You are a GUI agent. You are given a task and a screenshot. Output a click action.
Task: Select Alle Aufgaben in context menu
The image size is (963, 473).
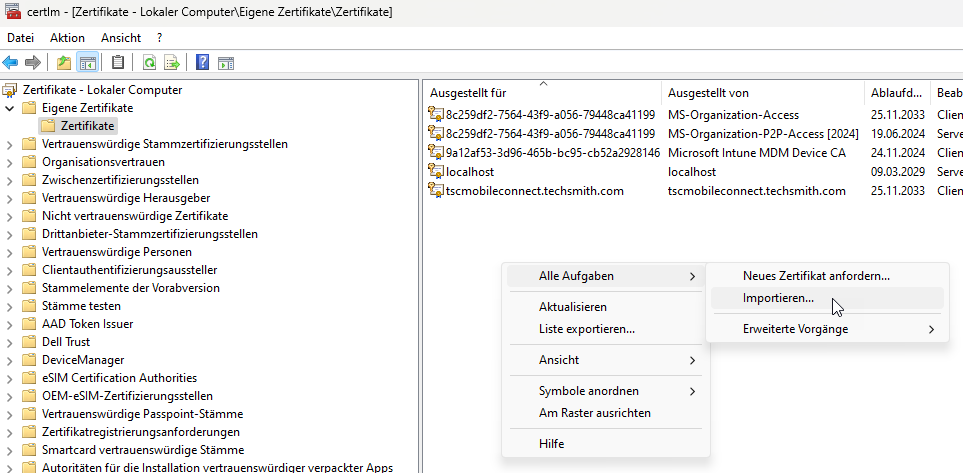tap(606, 276)
